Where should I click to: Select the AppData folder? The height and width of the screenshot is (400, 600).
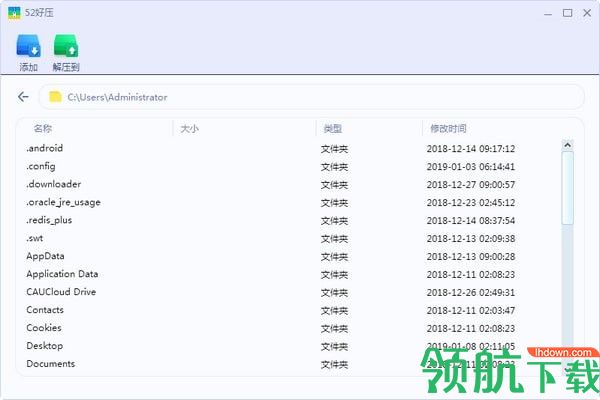tap(45, 256)
